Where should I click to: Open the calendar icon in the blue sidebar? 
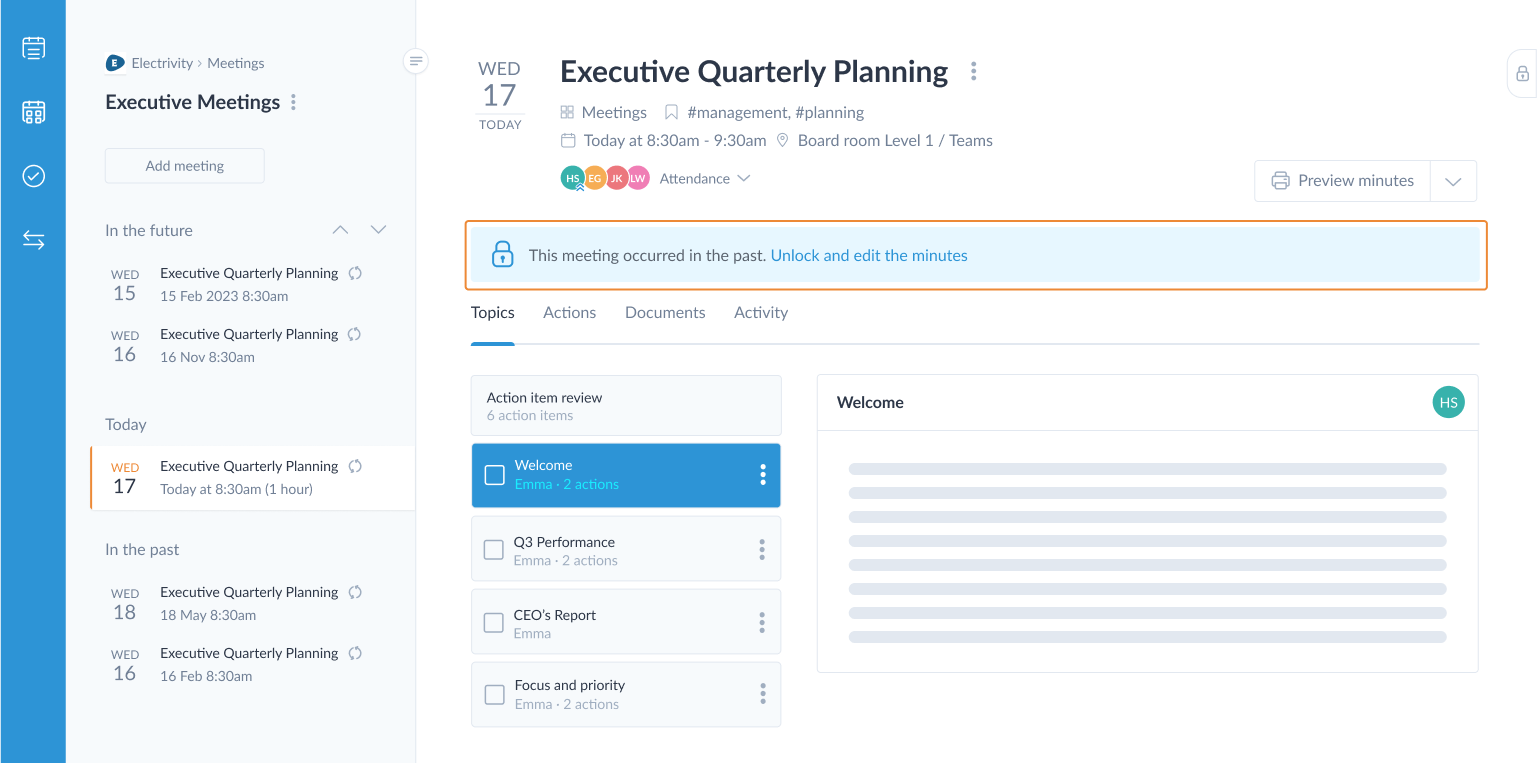tap(34, 112)
